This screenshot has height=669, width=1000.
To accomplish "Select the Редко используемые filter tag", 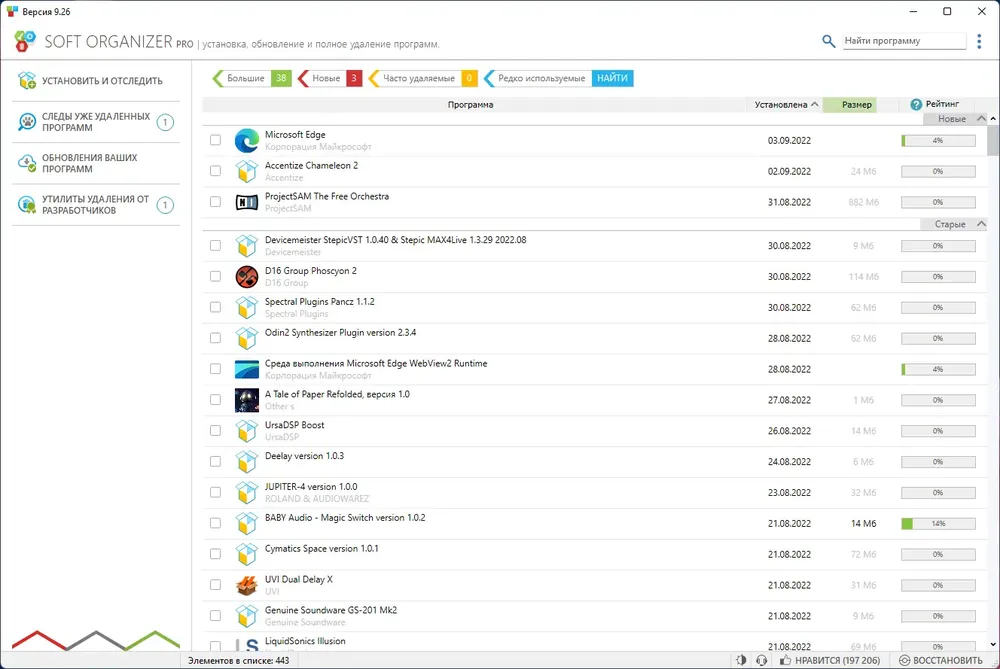I will point(537,78).
